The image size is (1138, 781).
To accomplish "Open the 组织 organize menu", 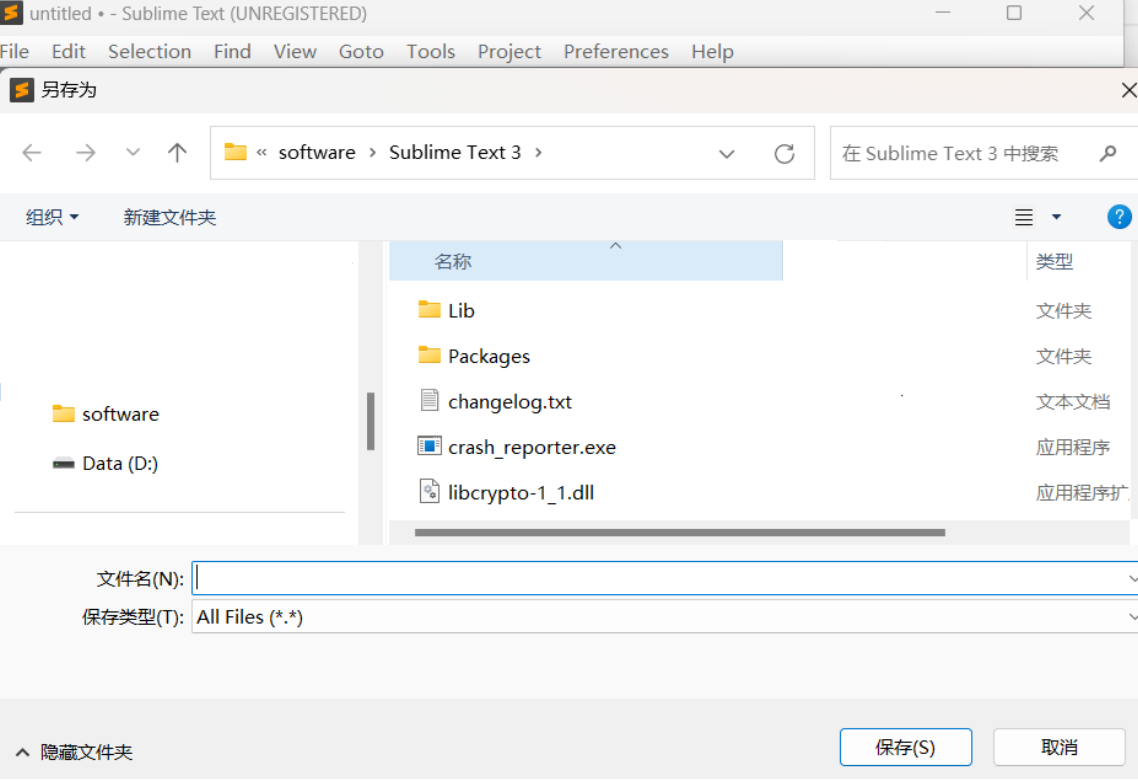I will click(52, 217).
